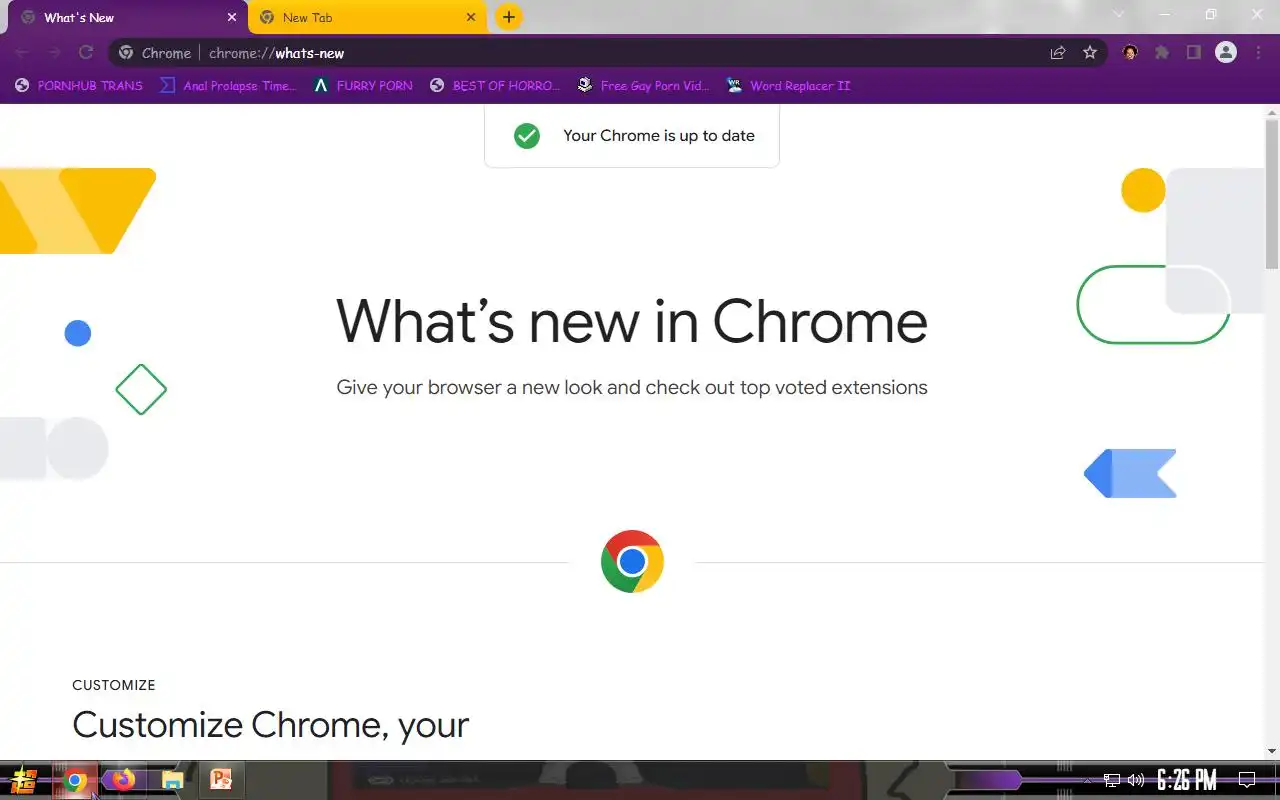Click the Chrome taskbar icon
The height and width of the screenshot is (800, 1280).
(75, 780)
